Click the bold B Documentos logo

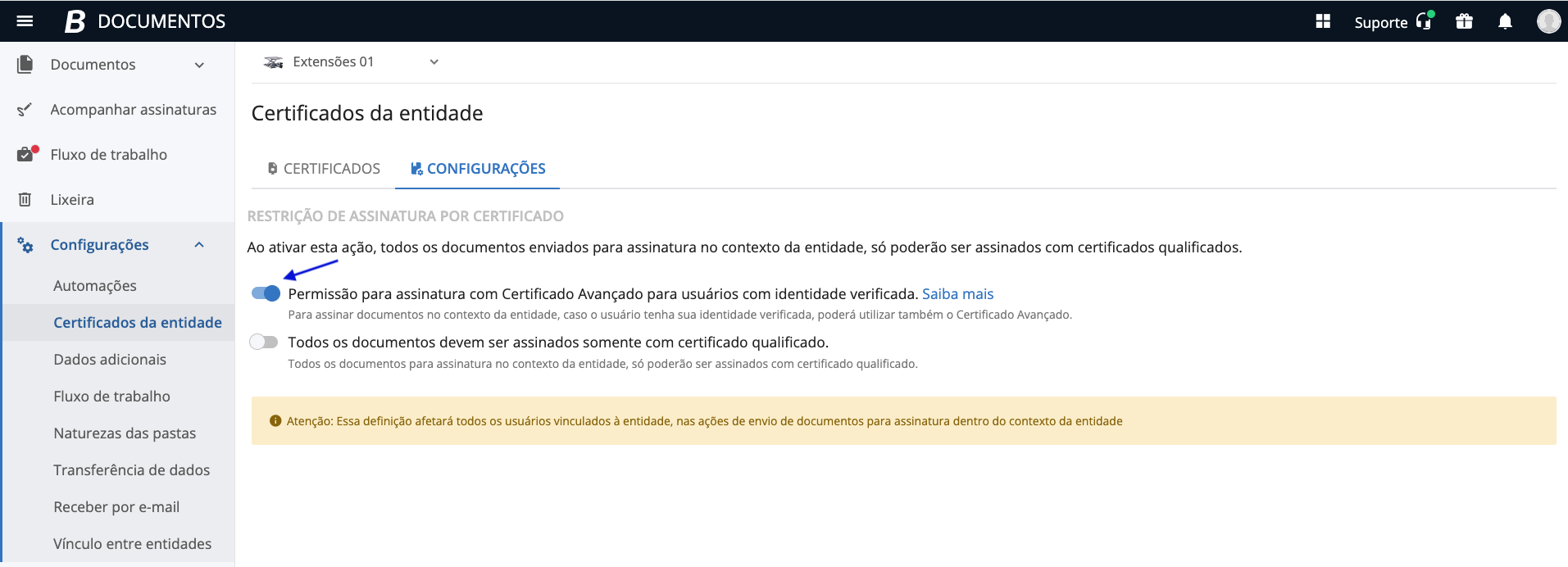coord(75,21)
